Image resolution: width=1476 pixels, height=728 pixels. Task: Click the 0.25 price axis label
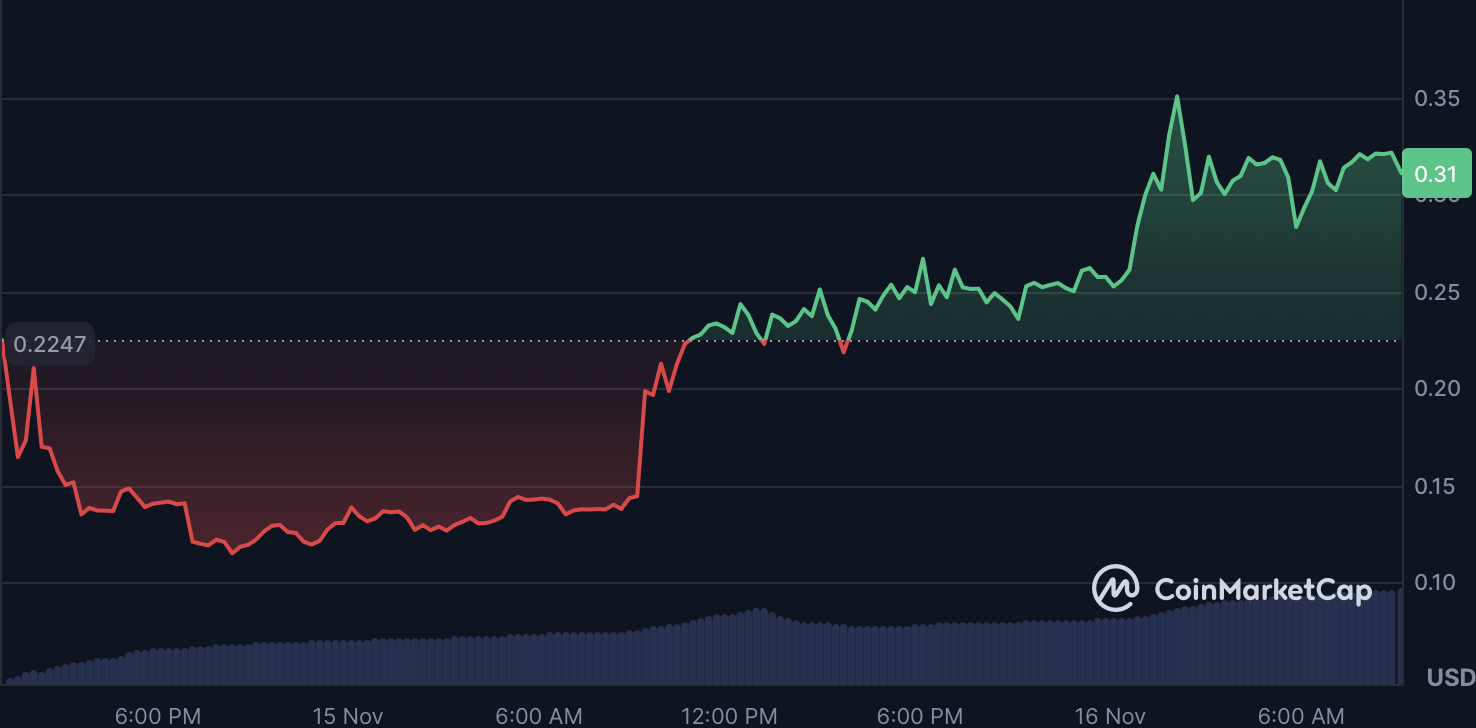point(1437,292)
